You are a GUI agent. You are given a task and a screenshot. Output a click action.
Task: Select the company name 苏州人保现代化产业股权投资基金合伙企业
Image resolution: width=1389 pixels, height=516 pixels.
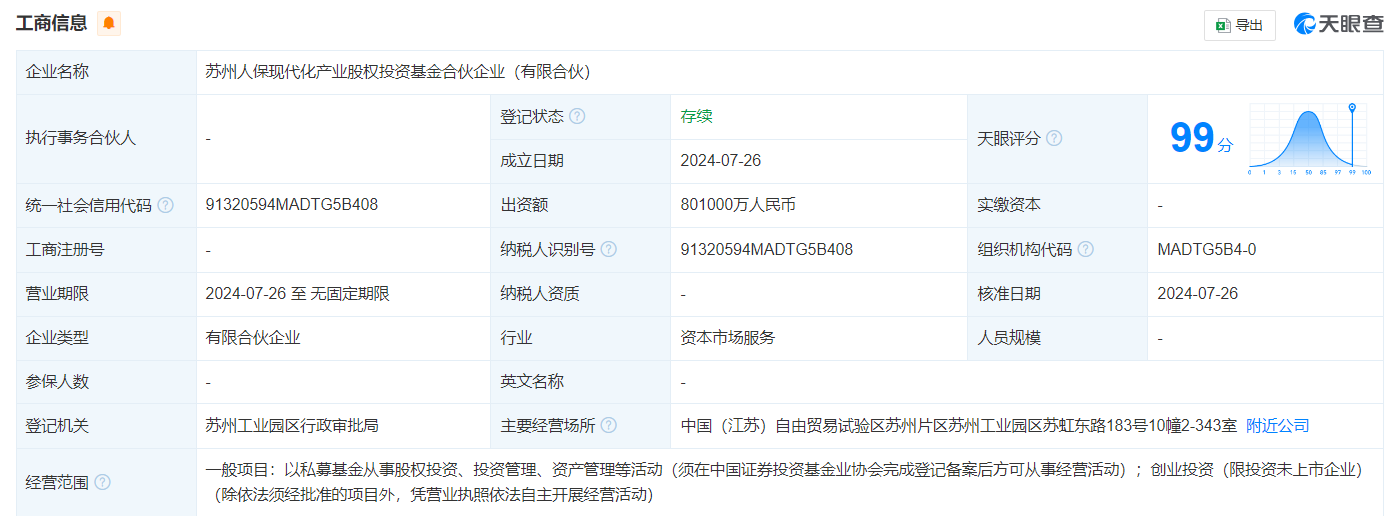[355, 72]
